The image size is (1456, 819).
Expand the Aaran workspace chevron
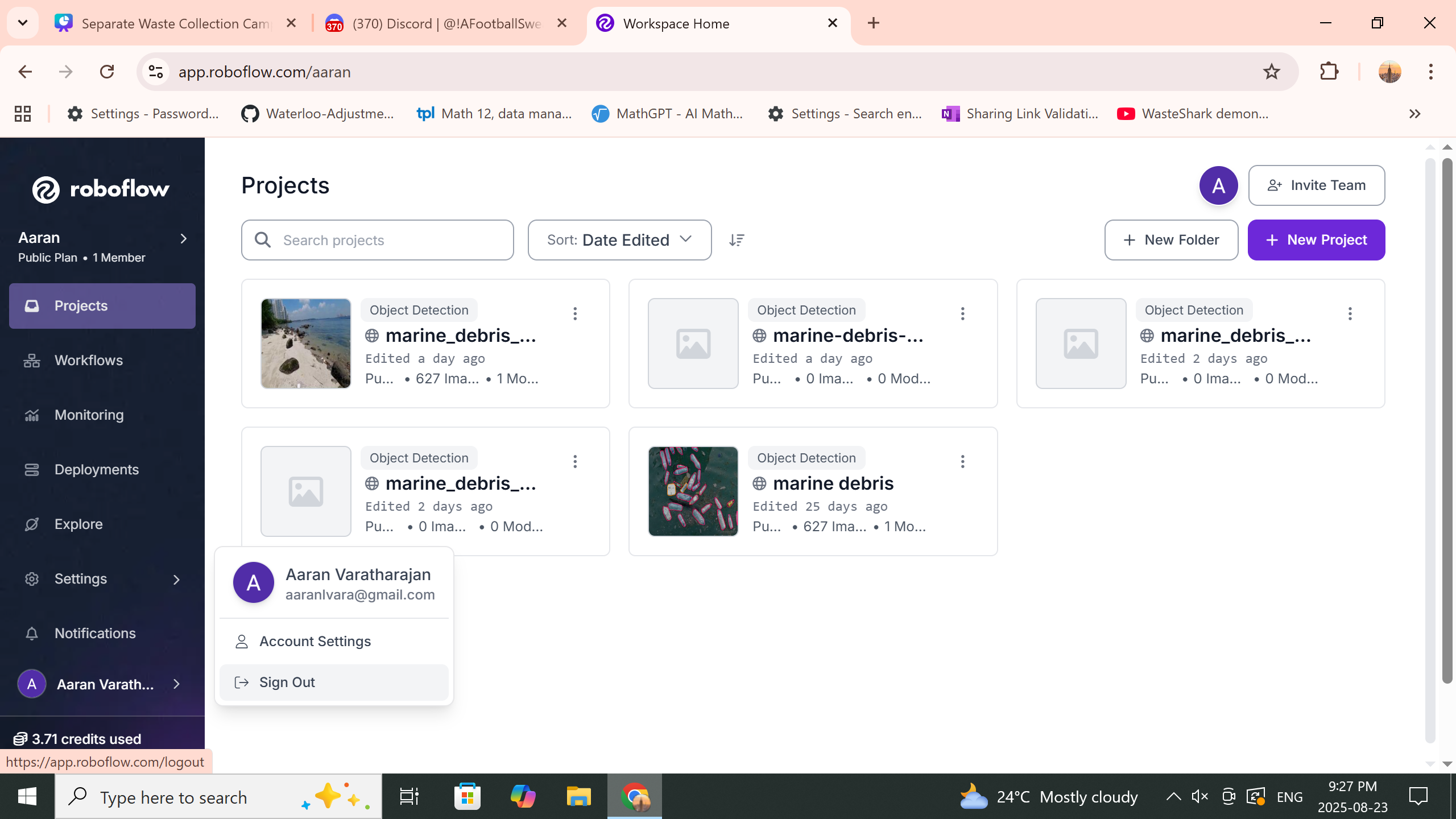[x=183, y=238]
